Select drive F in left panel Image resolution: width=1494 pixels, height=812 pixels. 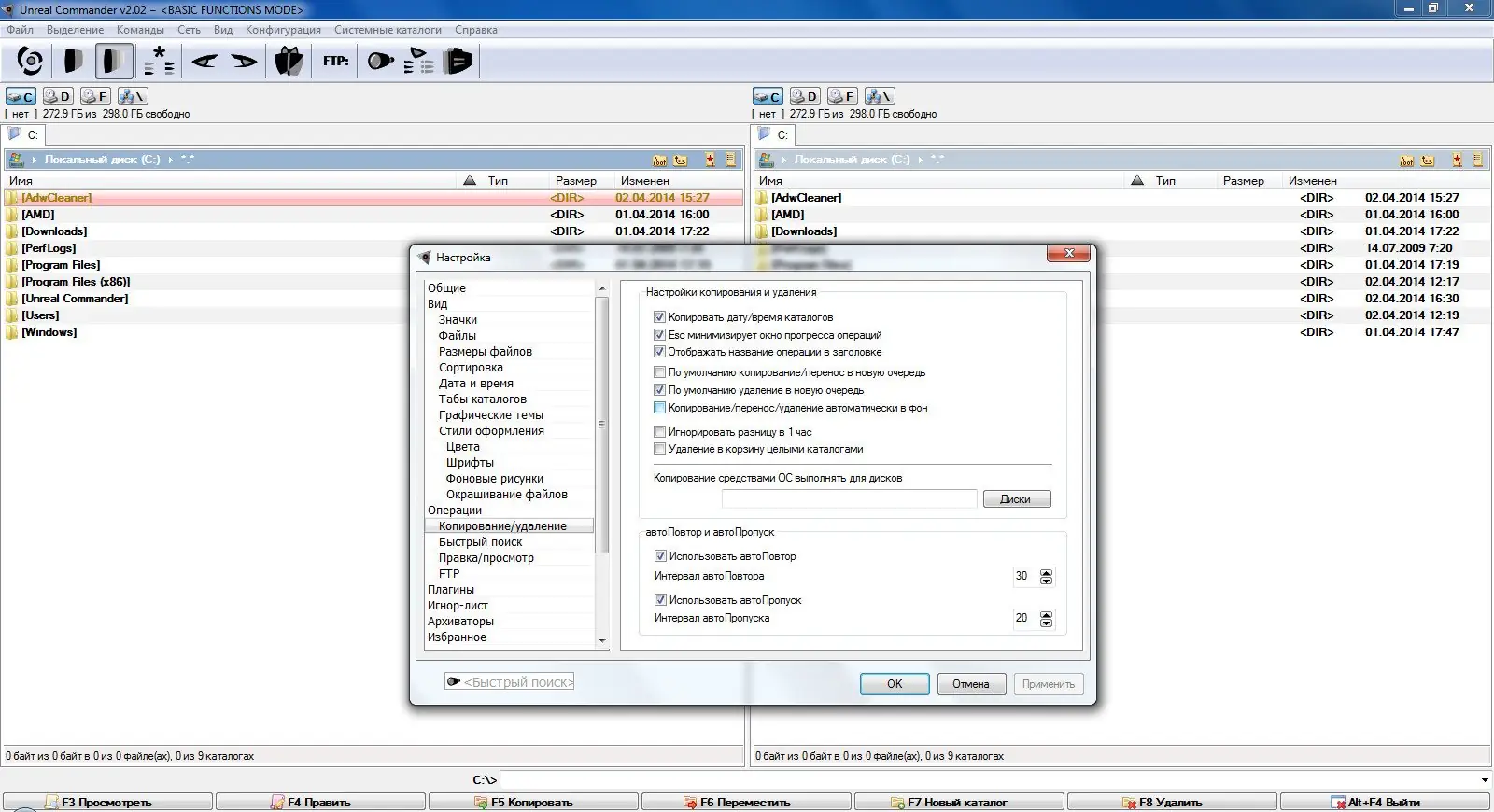click(95, 96)
